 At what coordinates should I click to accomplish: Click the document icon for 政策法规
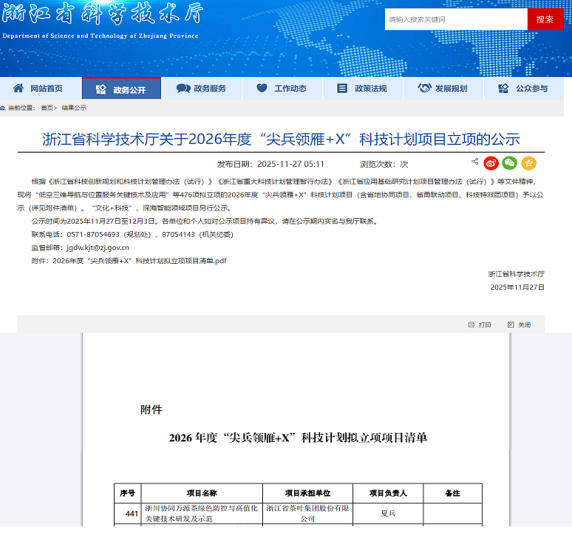(342, 88)
